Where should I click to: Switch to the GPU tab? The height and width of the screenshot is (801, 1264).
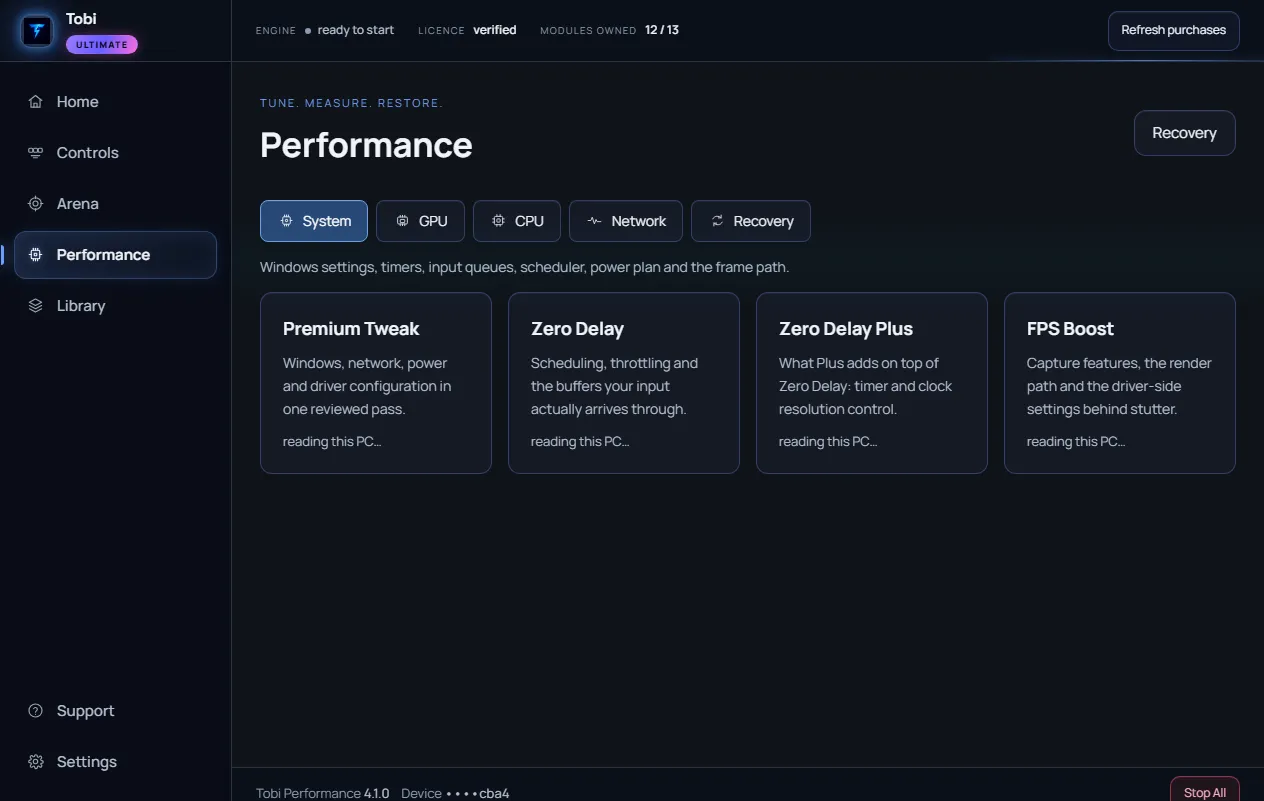(x=420, y=221)
